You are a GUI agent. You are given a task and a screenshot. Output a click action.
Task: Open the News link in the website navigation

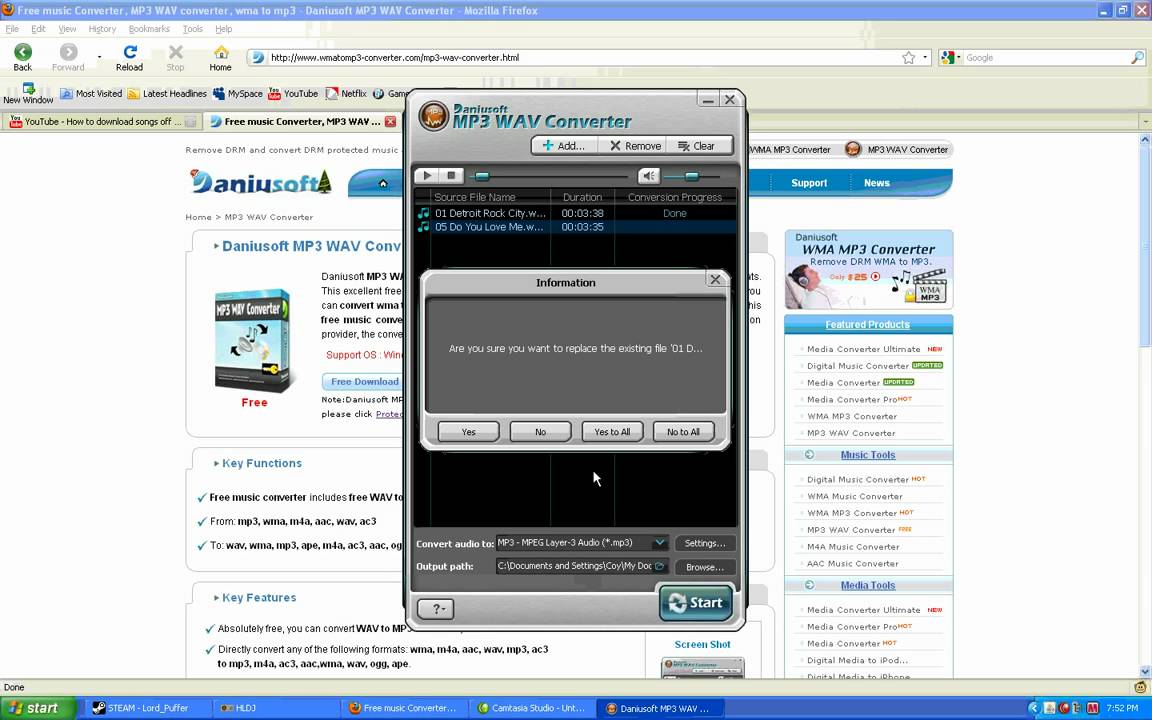(876, 183)
